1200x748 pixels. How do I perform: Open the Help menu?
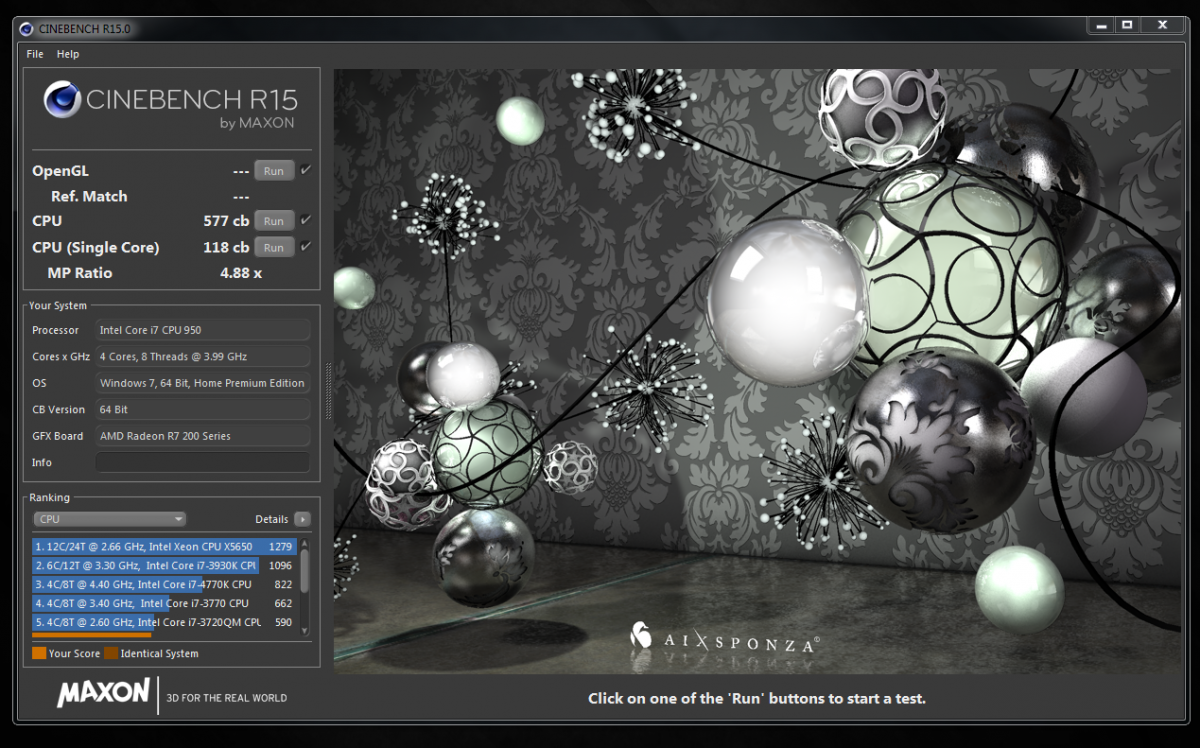tap(68, 54)
